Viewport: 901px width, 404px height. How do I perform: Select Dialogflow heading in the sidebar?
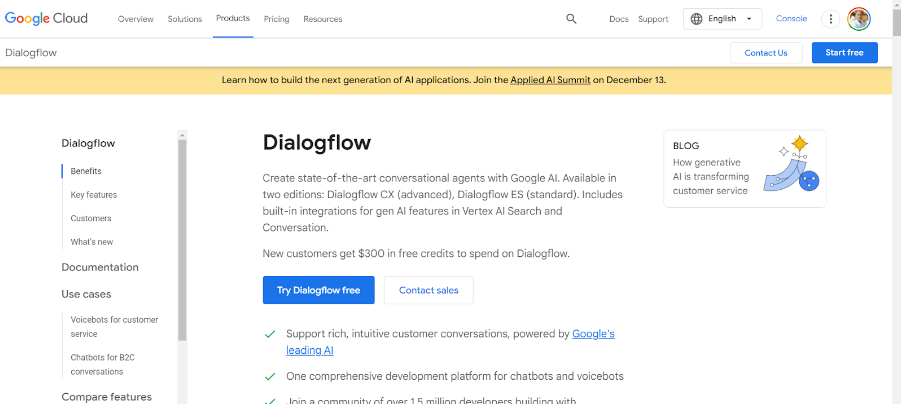[x=88, y=144]
